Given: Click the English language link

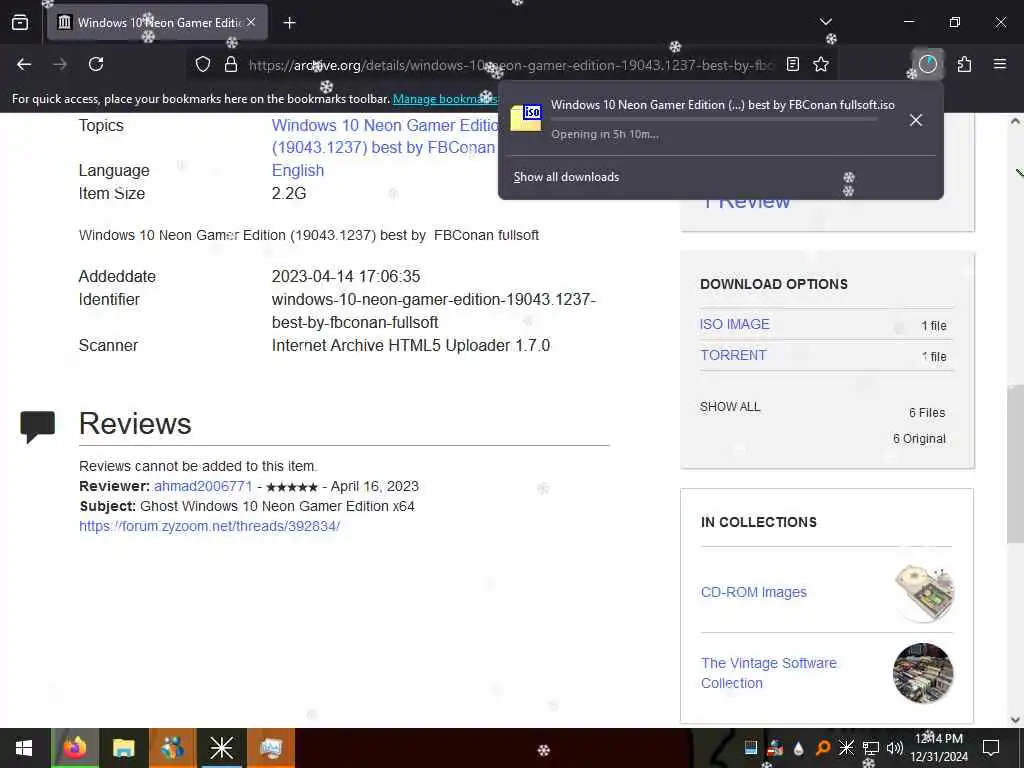Looking at the screenshot, I should (298, 170).
